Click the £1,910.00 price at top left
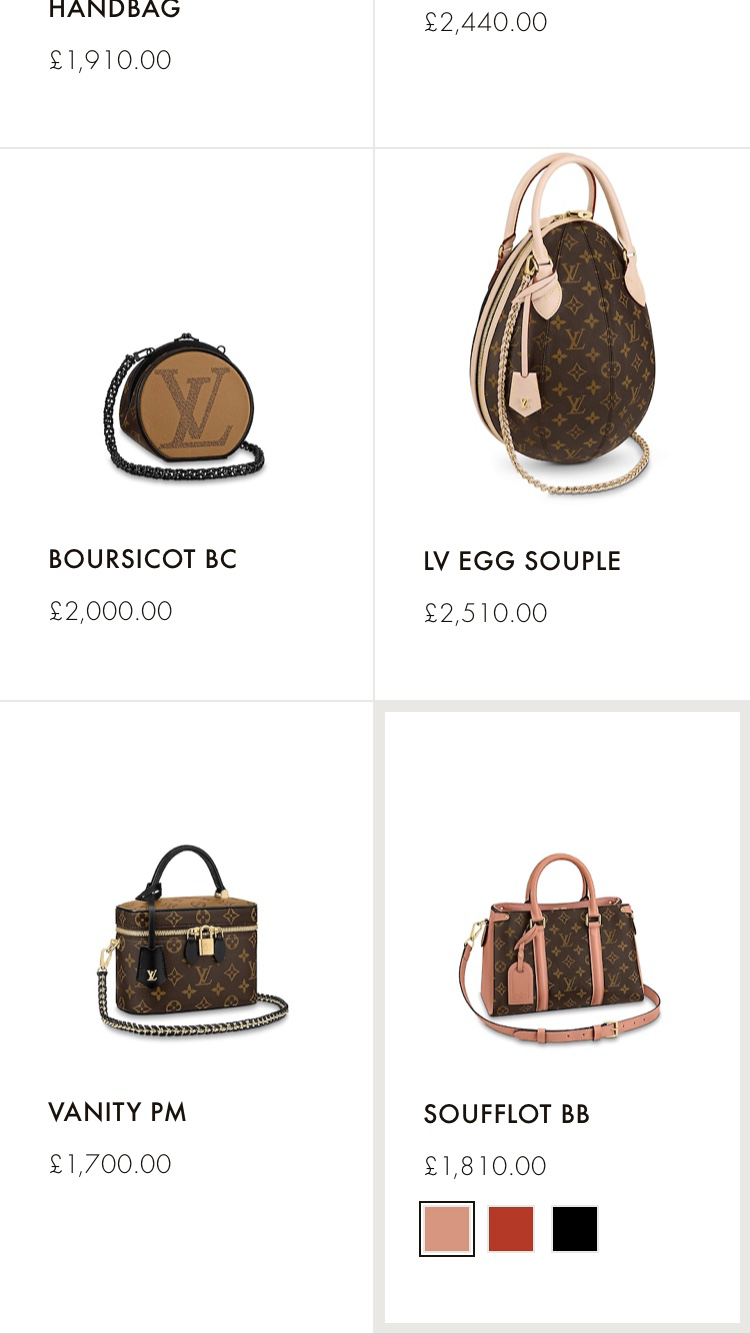The height and width of the screenshot is (1333, 750). click(111, 60)
